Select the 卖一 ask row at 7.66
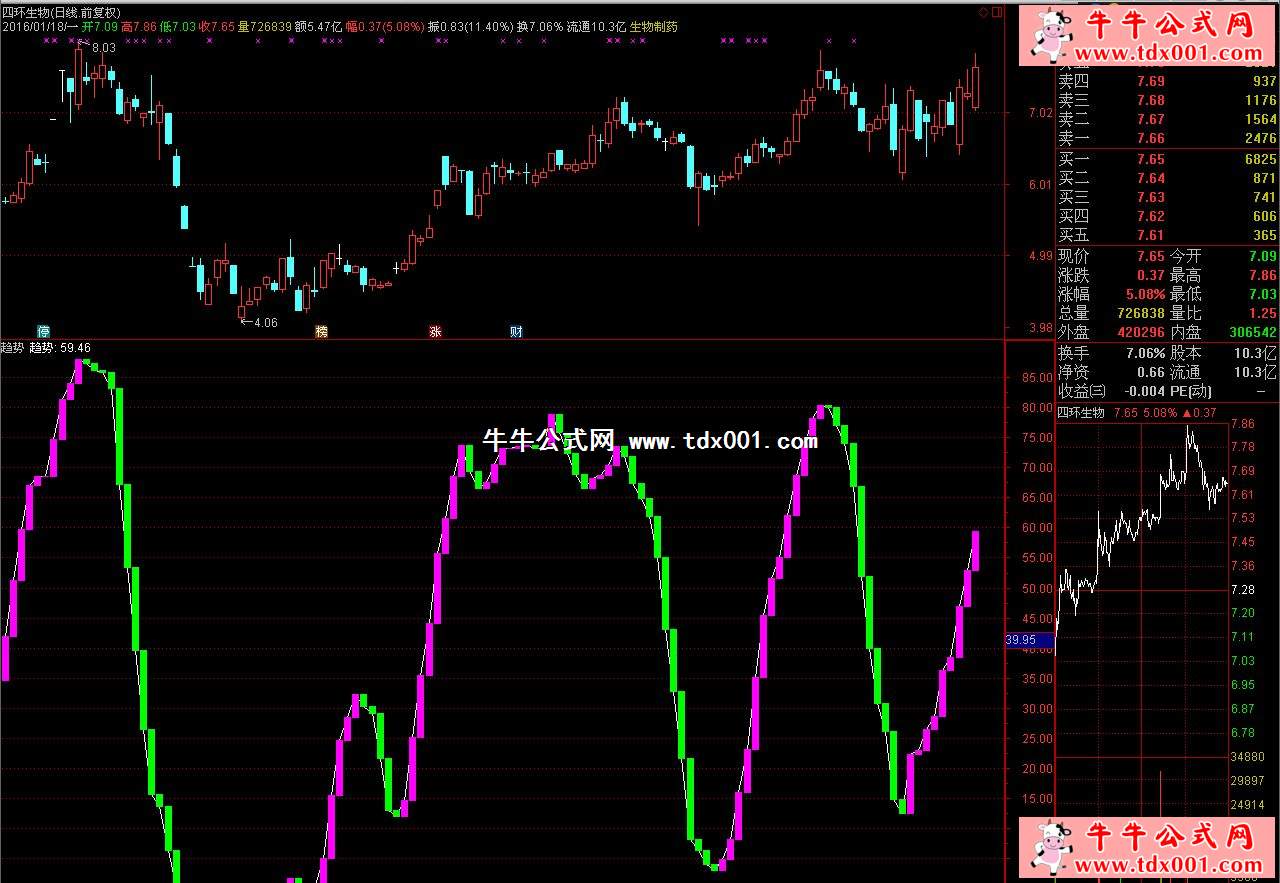Screen dimensions: 1280x883 1167,138
